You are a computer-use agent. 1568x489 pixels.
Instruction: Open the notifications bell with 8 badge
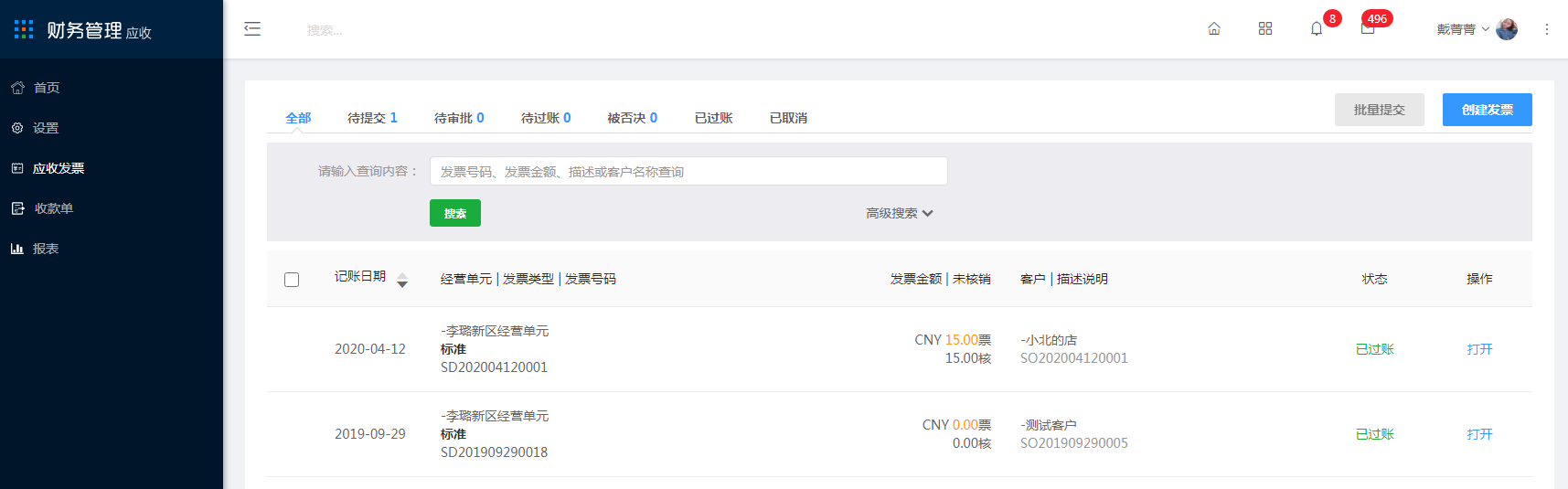click(1317, 29)
